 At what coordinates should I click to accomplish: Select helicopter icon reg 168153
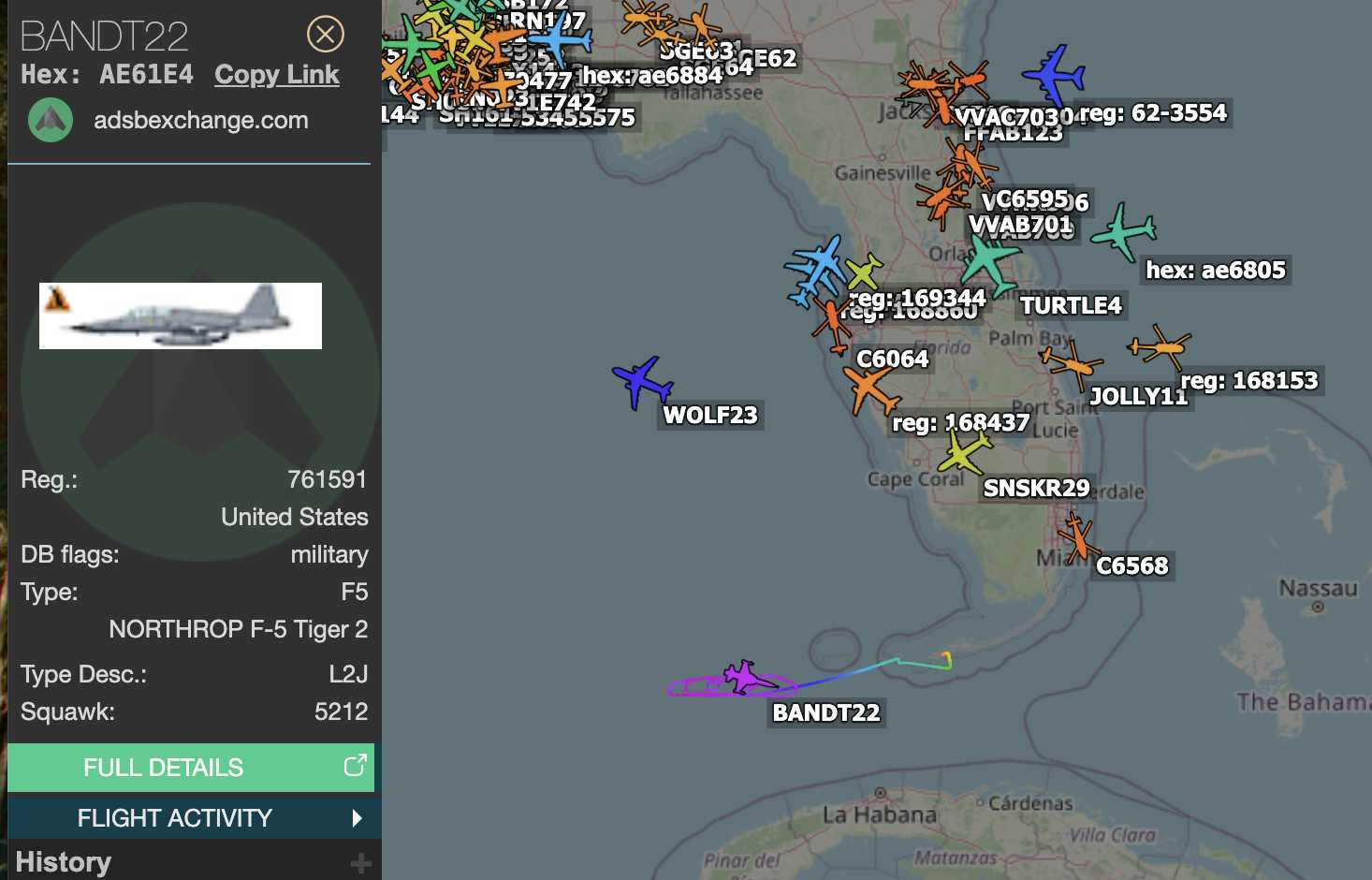(1160, 346)
